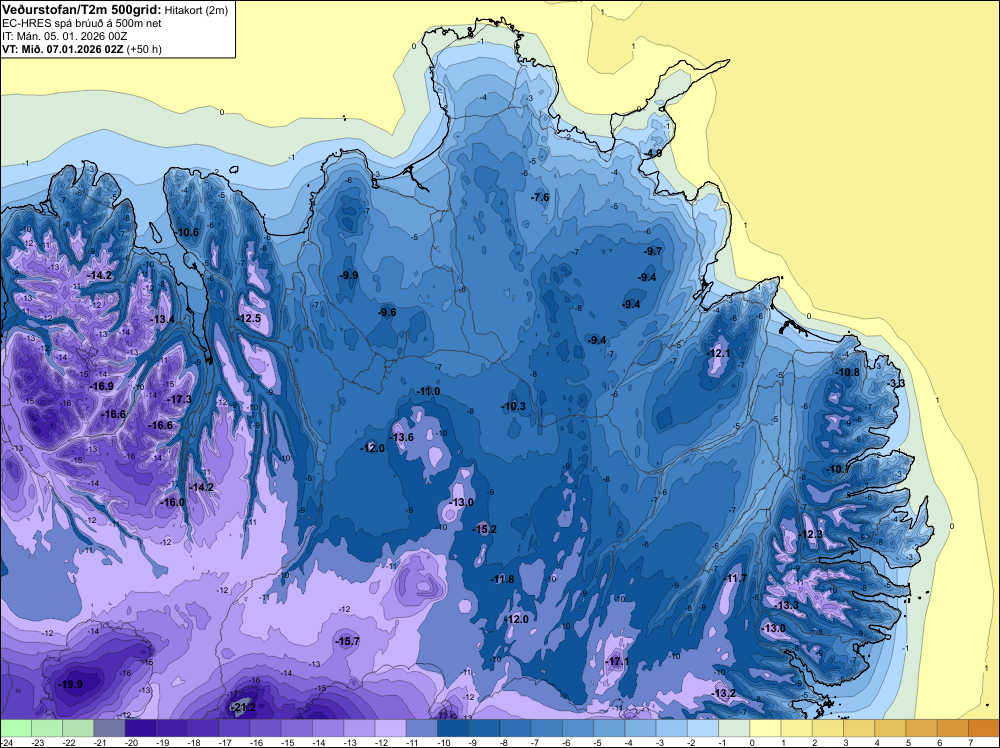The width and height of the screenshot is (1000, 748).
Task: Click the temperature value -13.4
Action: (x=162, y=319)
